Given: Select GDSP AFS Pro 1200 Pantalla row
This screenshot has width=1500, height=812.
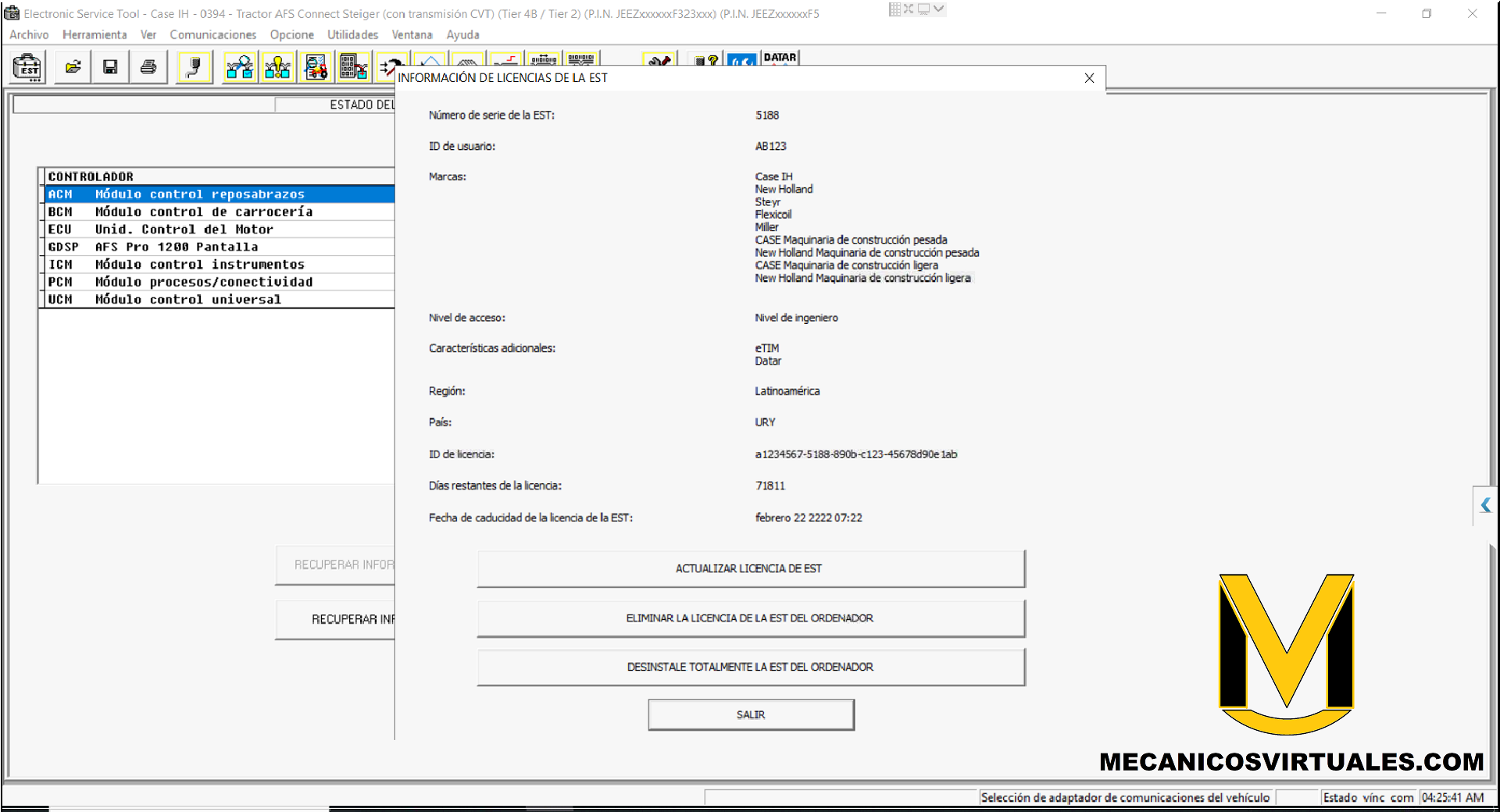Looking at the screenshot, I should (x=220, y=247).
